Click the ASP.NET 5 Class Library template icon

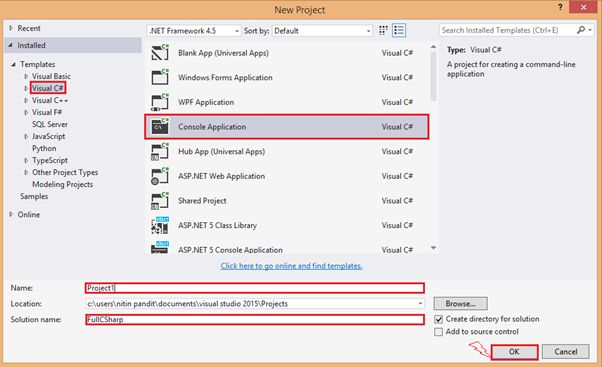[x=160, y=225]
